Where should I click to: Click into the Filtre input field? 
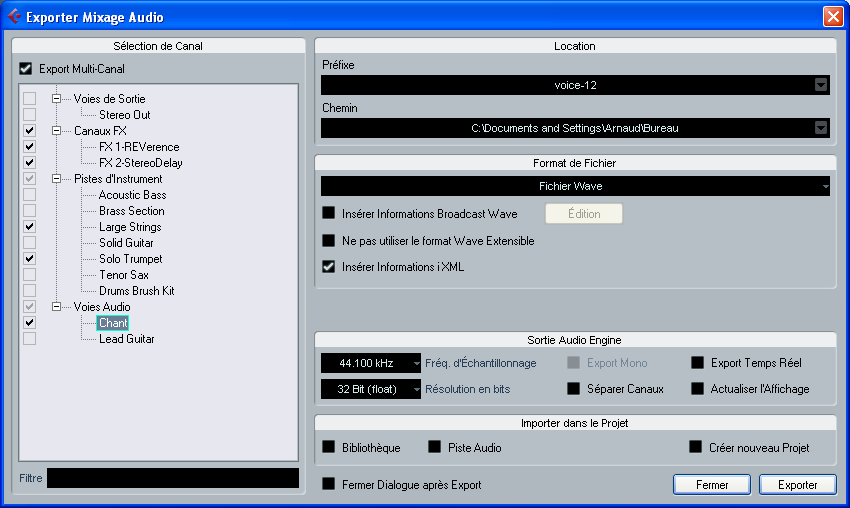click(173, 478)
